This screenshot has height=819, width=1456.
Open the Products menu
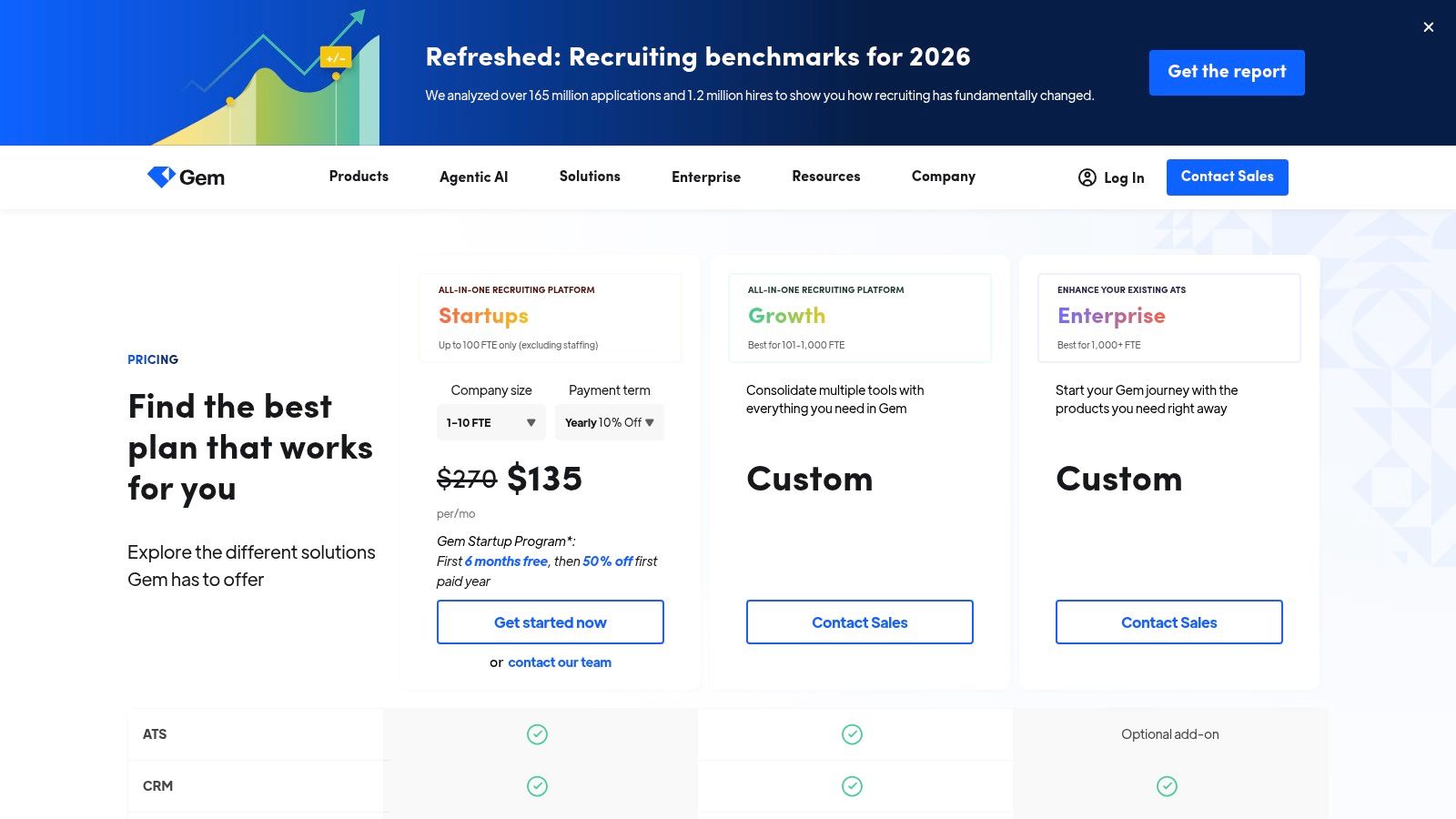(358, 177)
